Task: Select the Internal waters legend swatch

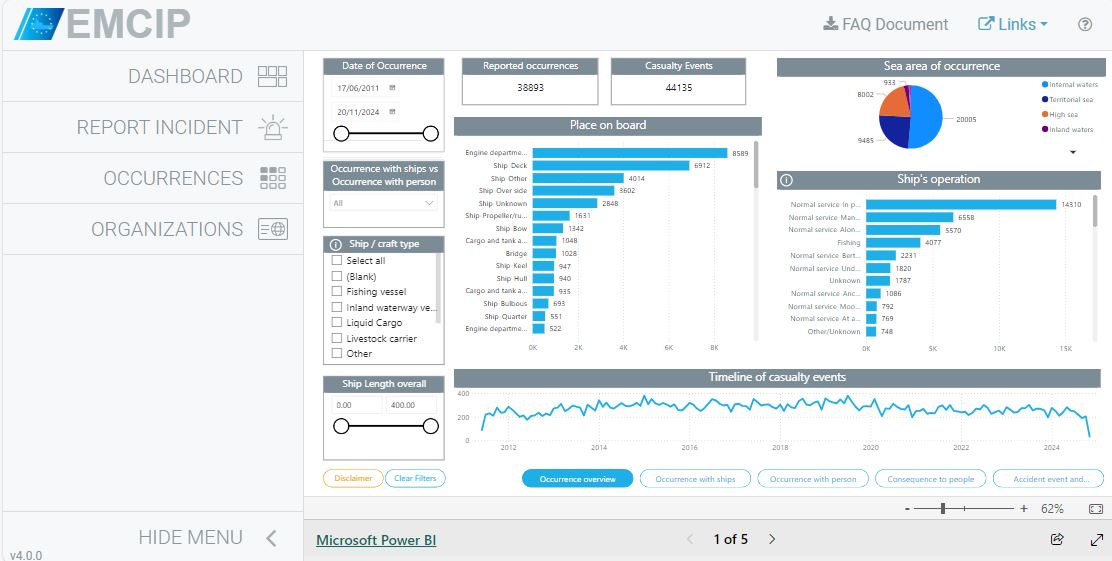Action: pos(1045,84)
